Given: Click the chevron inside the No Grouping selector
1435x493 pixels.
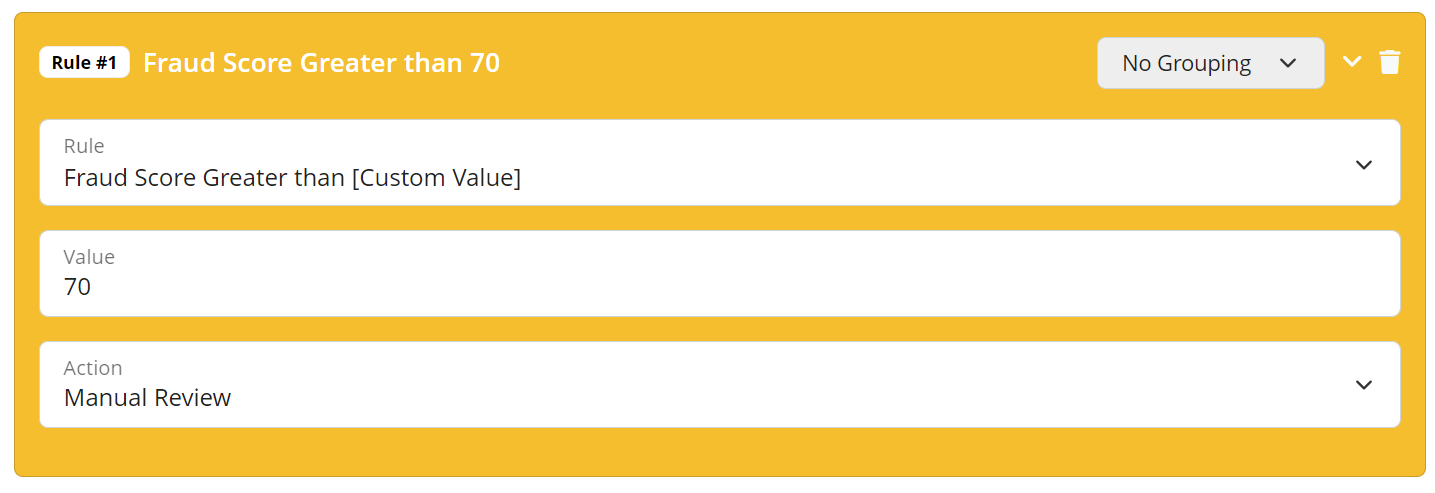Looking at the screenshot, I should pos(1288,63).
